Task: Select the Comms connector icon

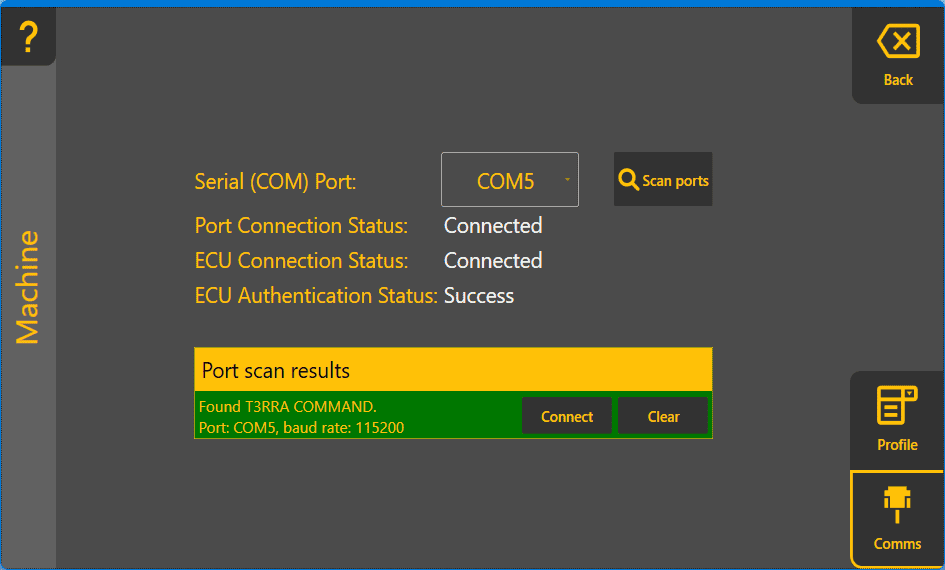Action: pos(897,504)
